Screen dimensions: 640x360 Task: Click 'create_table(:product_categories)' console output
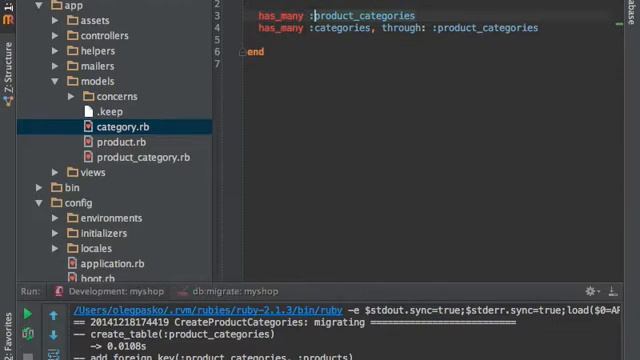[182, 334]
